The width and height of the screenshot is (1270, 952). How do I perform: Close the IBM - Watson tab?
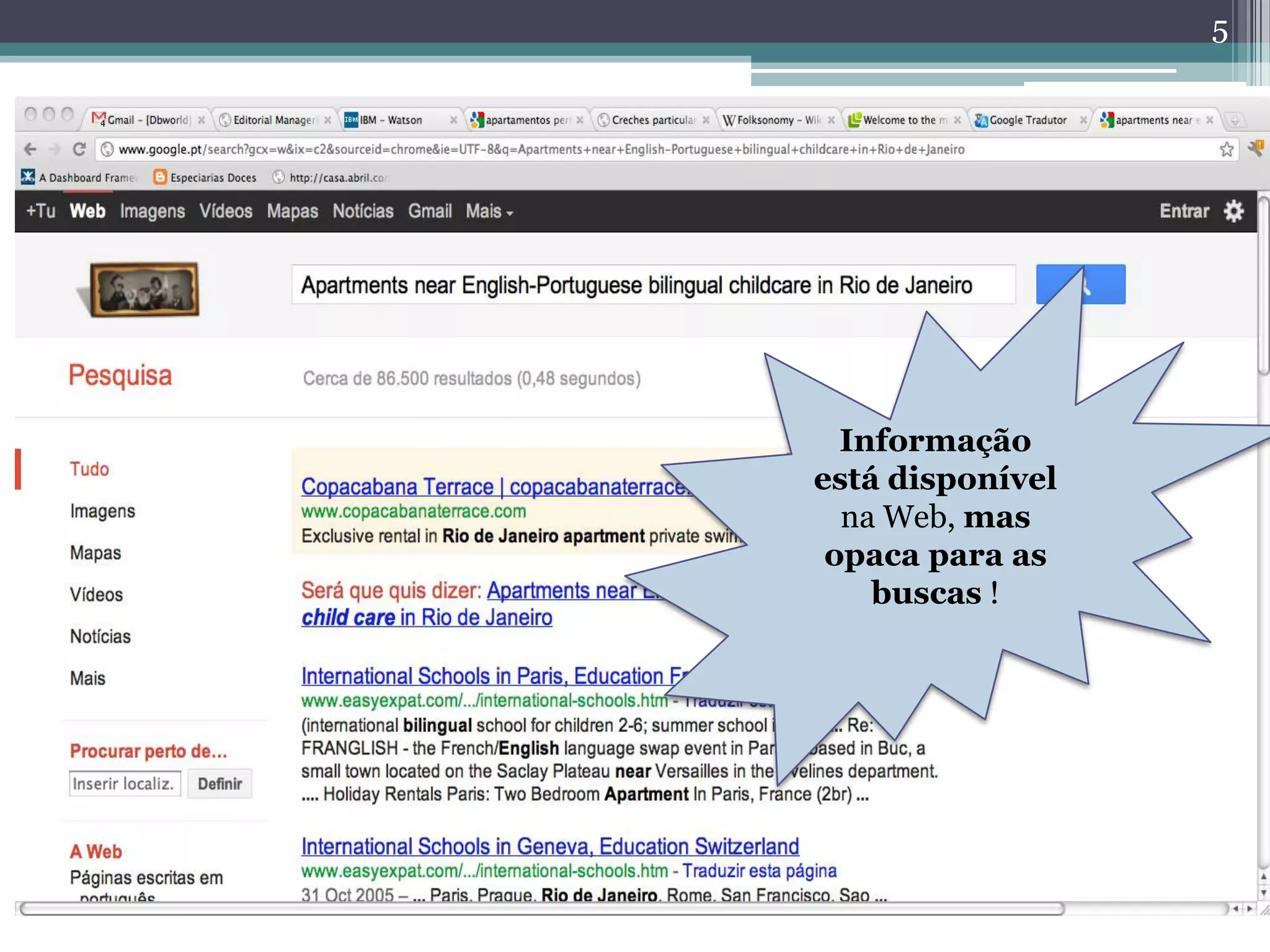[453, 120]
